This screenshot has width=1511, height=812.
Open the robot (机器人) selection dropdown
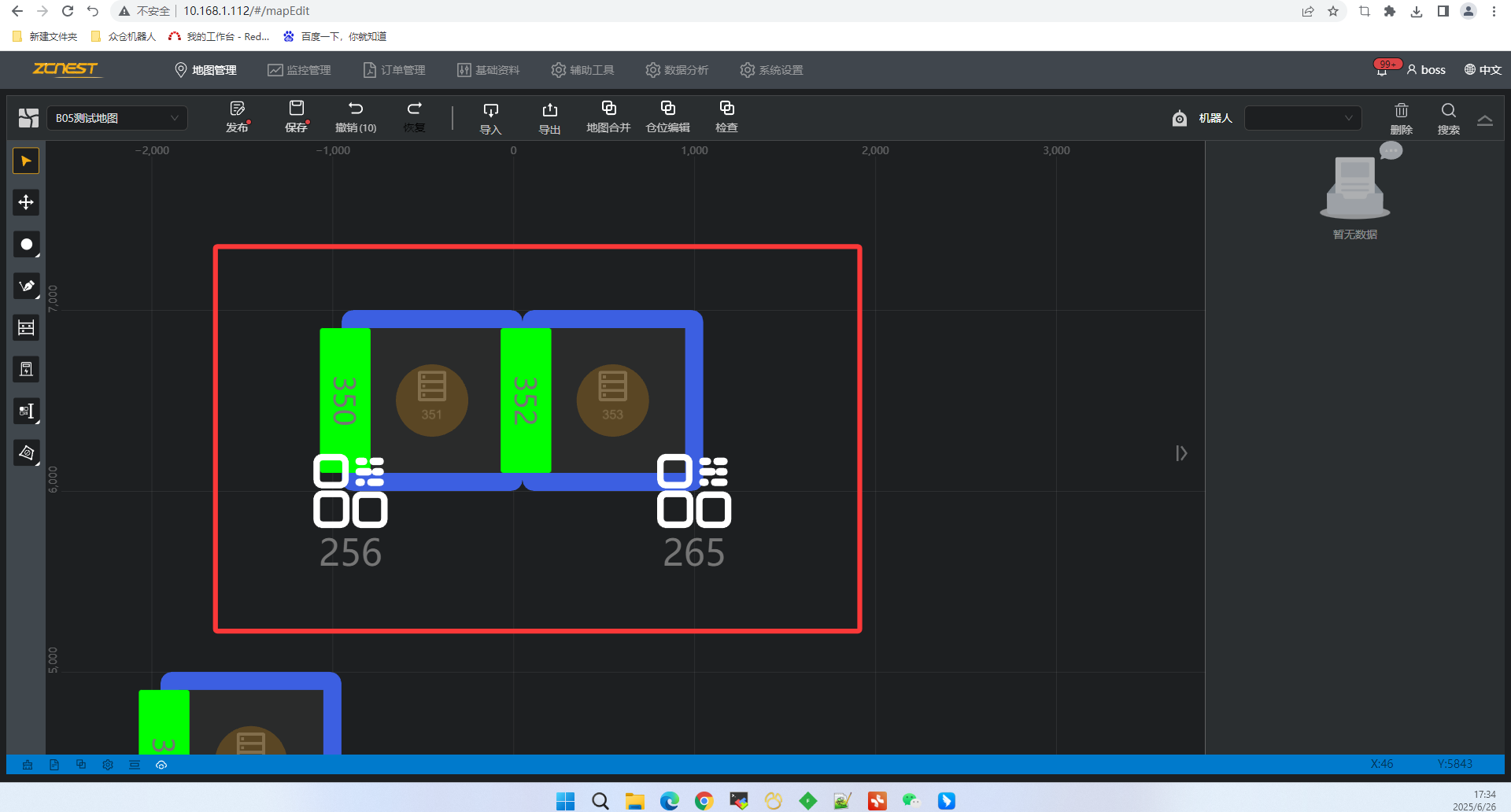[1302, 118]
